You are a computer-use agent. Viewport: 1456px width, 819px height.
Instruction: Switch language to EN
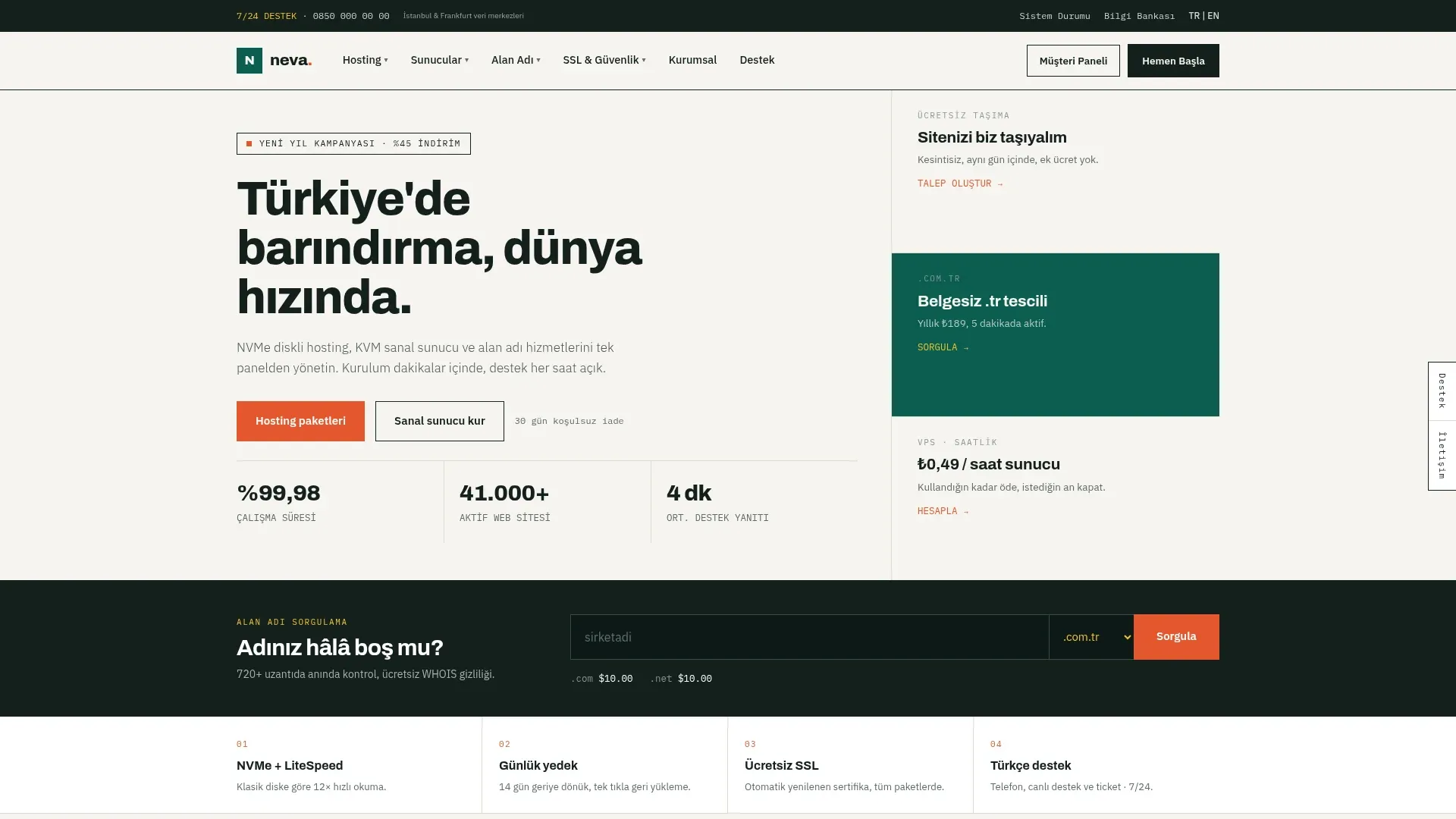click(1213, 16)
